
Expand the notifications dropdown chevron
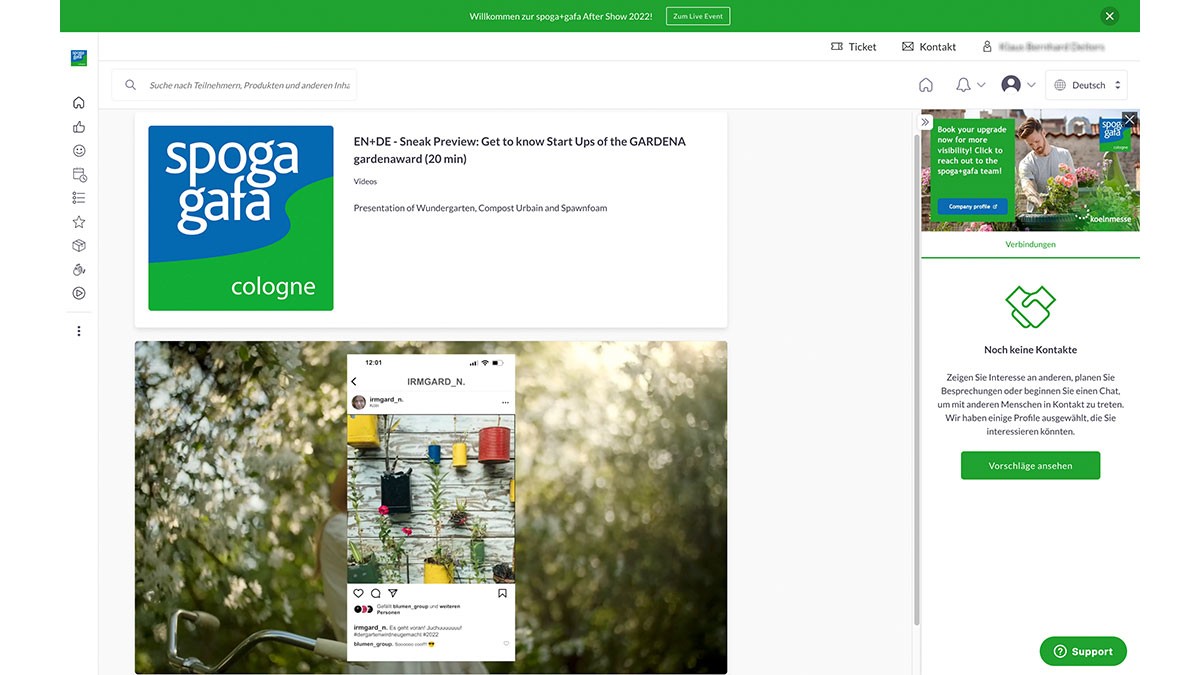pyautogui.click(x=981, y=85)
